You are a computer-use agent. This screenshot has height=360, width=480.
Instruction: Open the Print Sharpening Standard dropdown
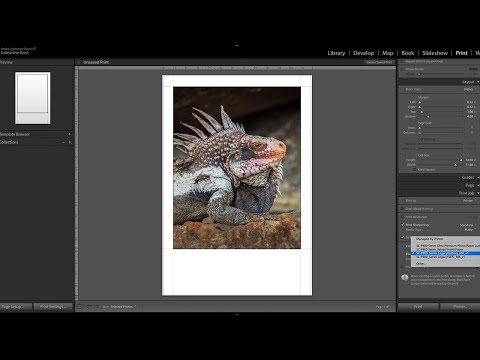tap(467, 225)
